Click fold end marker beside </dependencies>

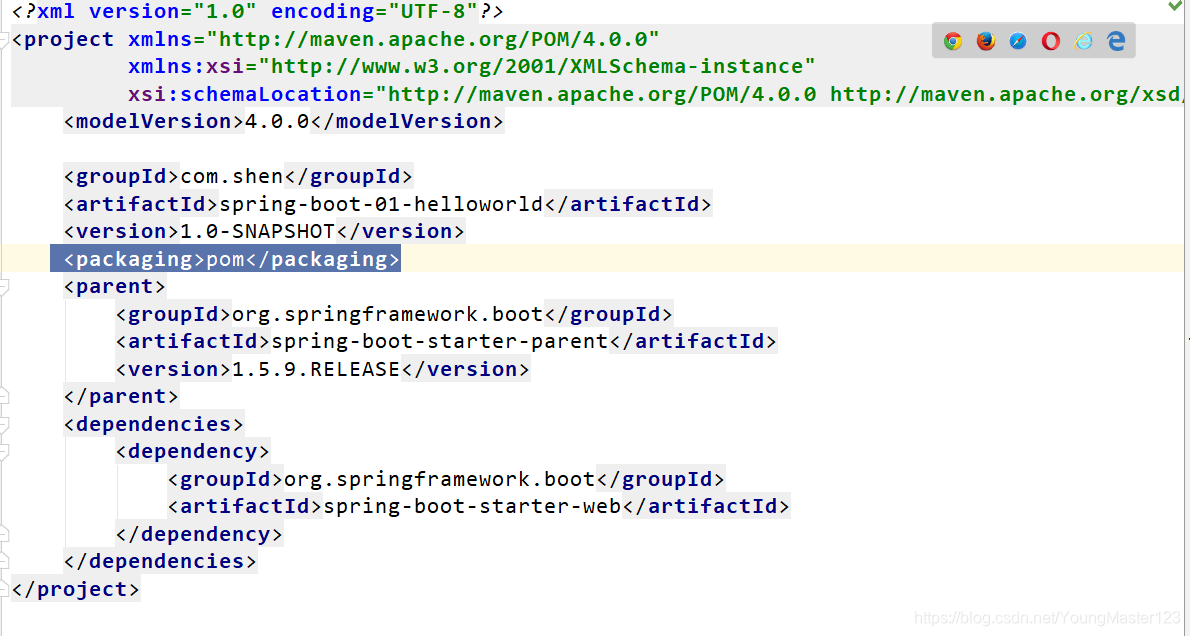coord(4,562)
